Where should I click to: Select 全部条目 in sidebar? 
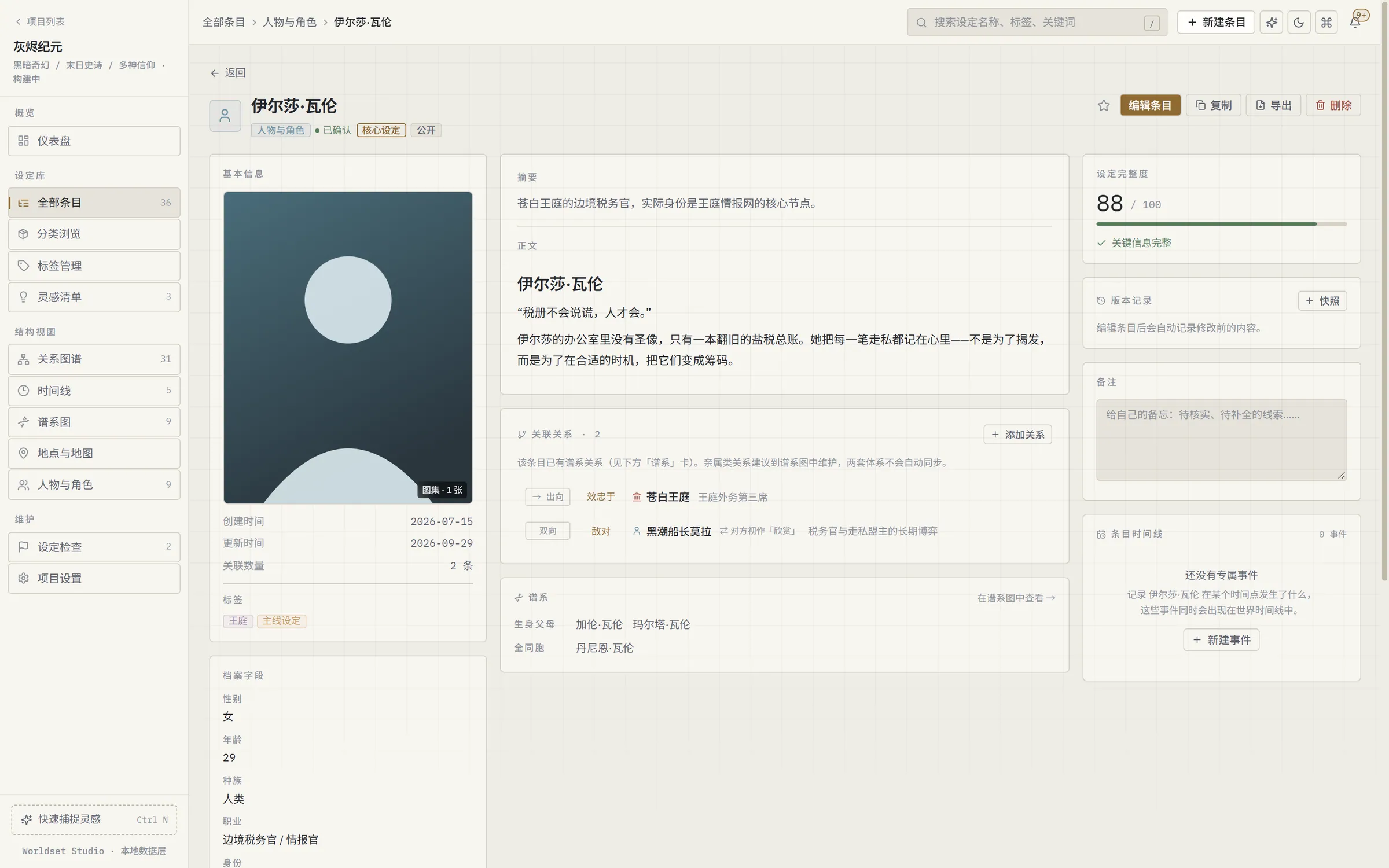pos(94,203)
